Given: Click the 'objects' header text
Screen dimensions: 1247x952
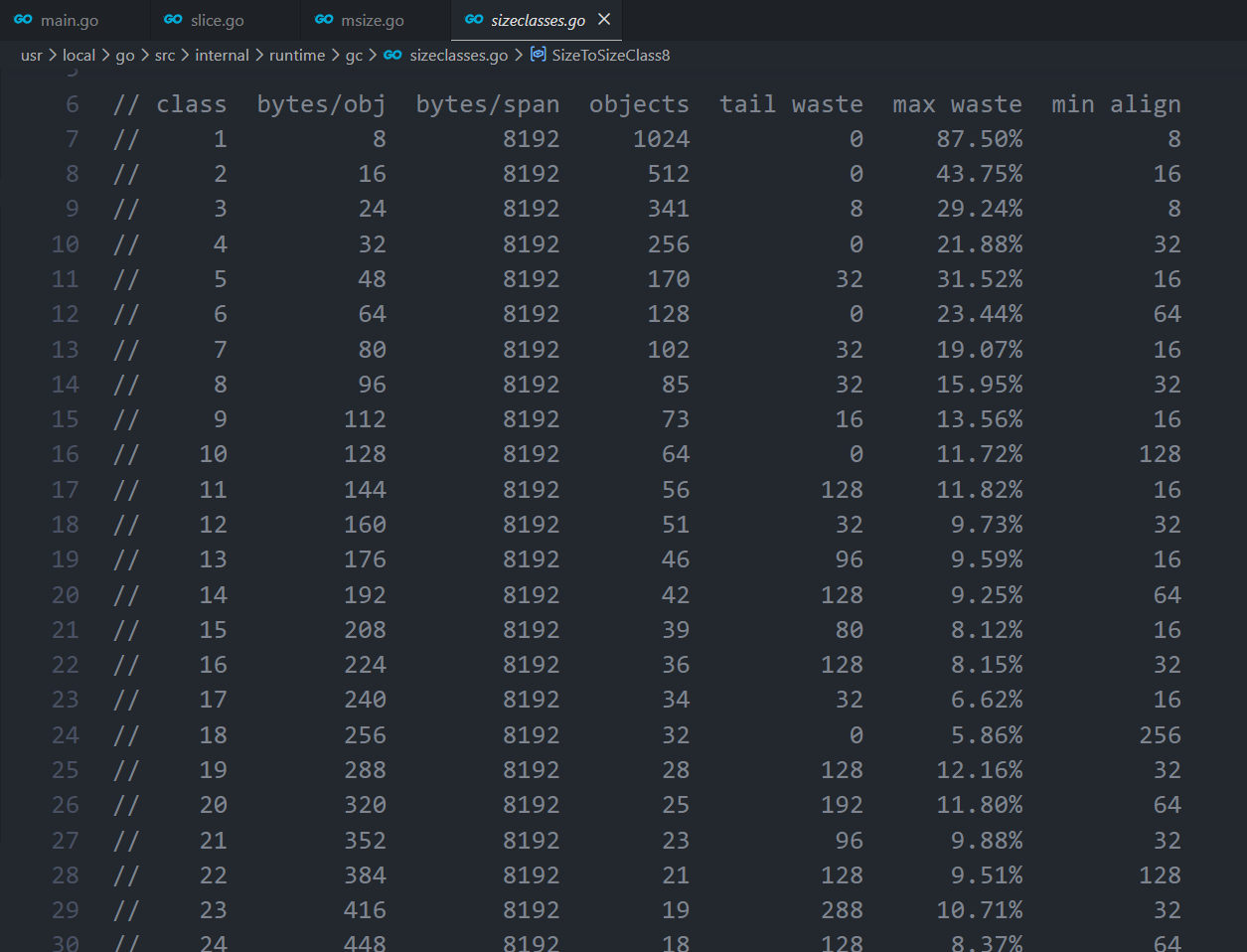Looking at the screenshot, I should pos(639,104).
